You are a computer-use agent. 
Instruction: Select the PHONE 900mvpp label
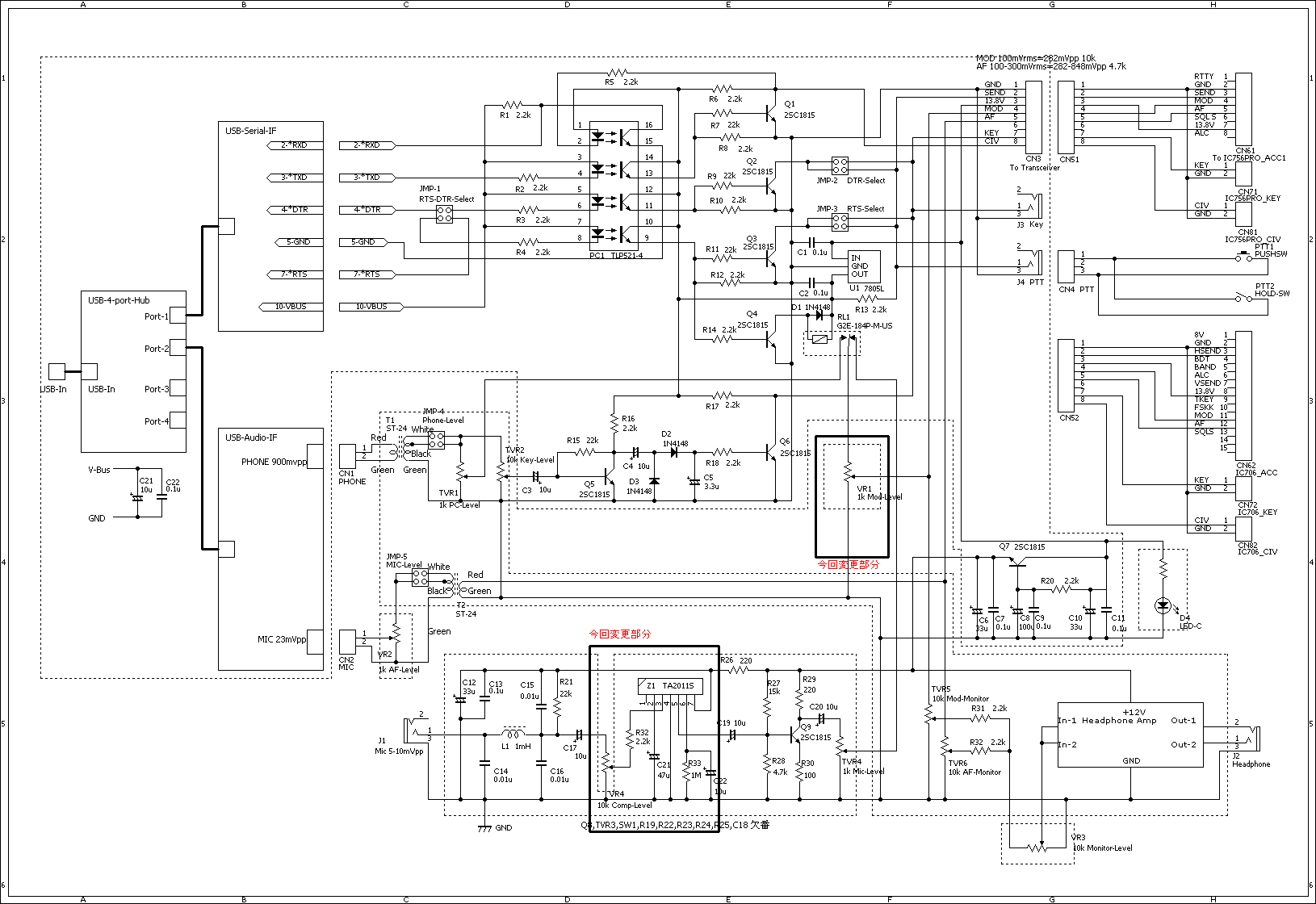click(x=274, y=462)
